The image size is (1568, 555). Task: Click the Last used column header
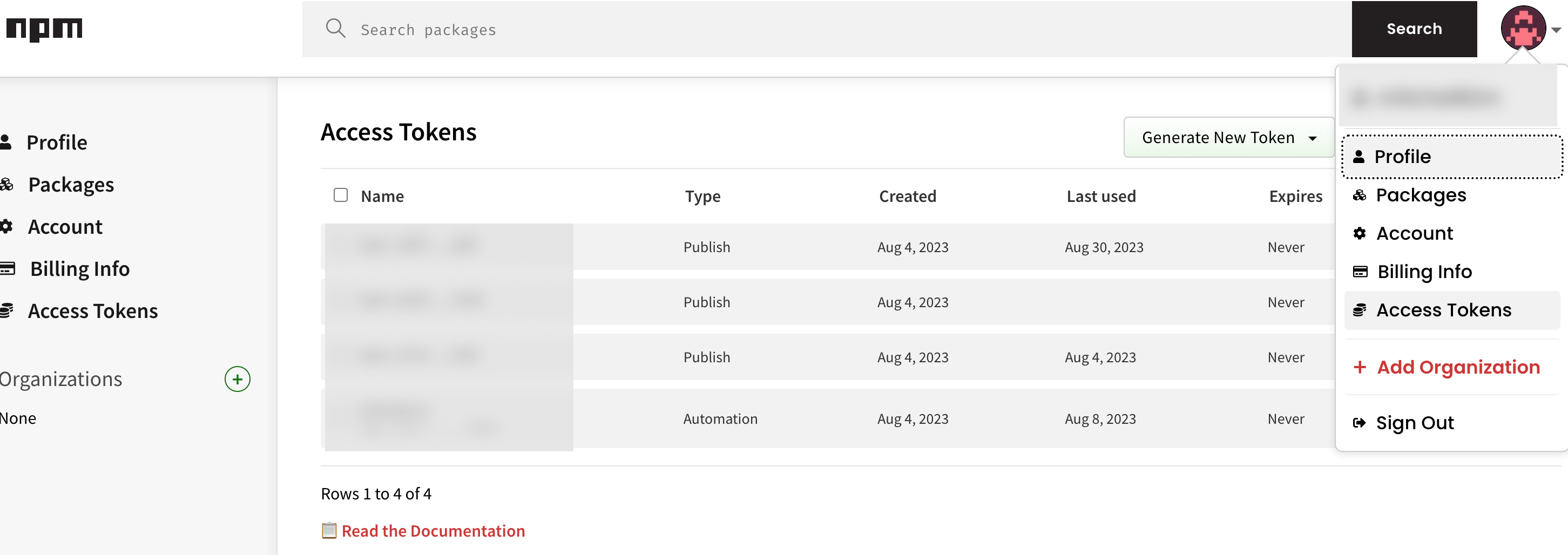(1101, 196)
